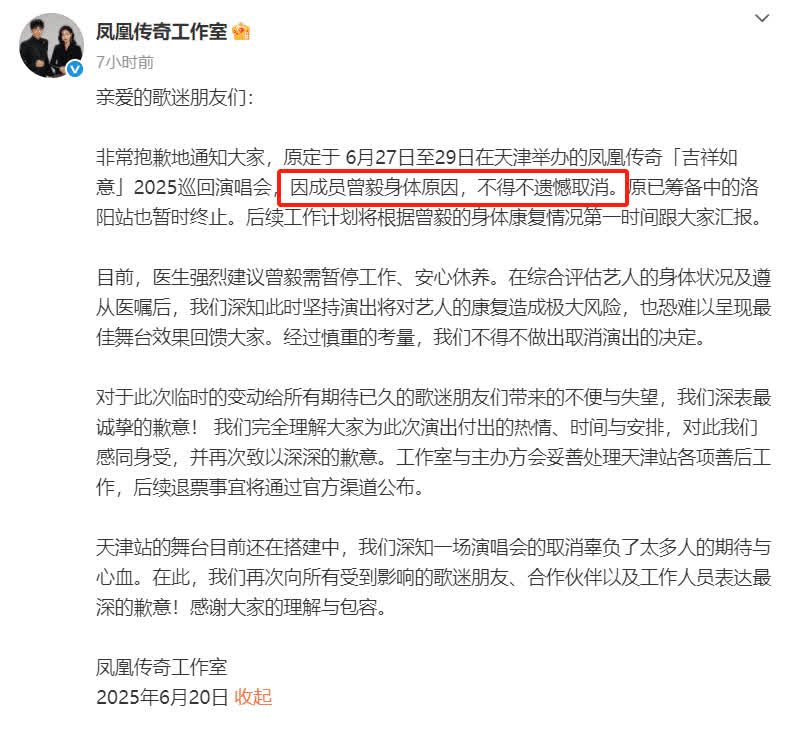Open the 凤凰传奇工作室 account name at top

pos(162,32)
